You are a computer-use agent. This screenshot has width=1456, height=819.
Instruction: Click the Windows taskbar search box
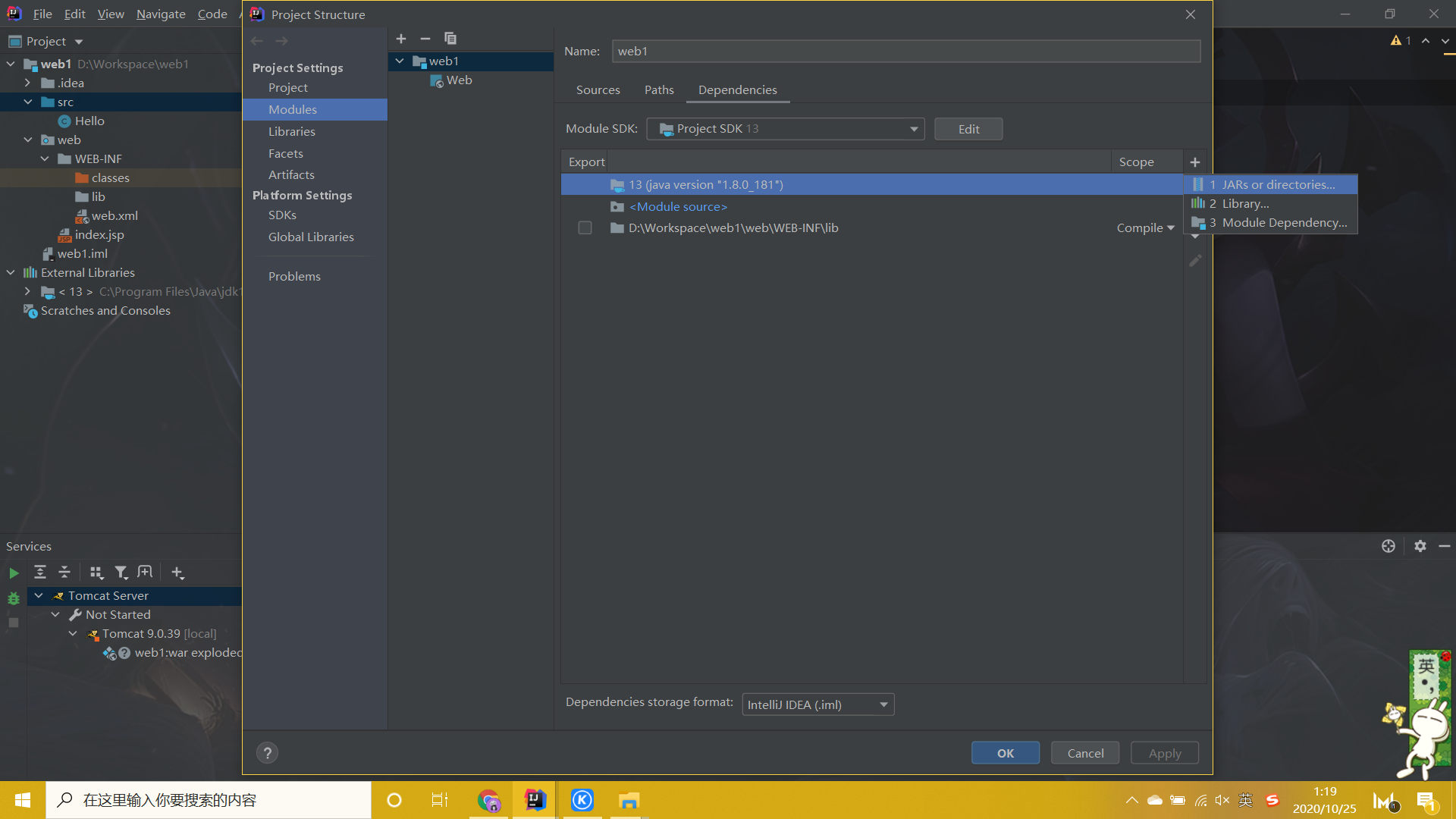coord(209,800)
